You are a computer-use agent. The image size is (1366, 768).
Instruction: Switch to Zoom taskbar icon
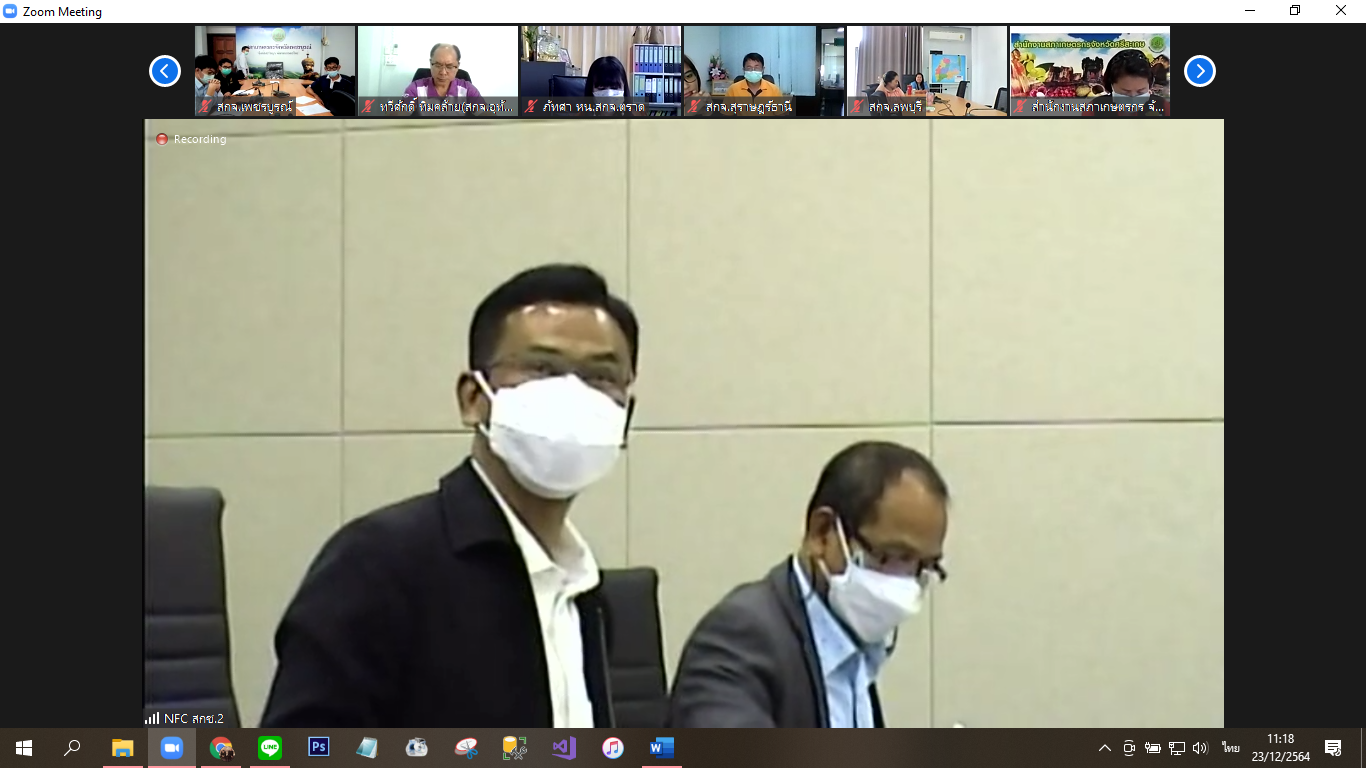click(x=172, y=747)
